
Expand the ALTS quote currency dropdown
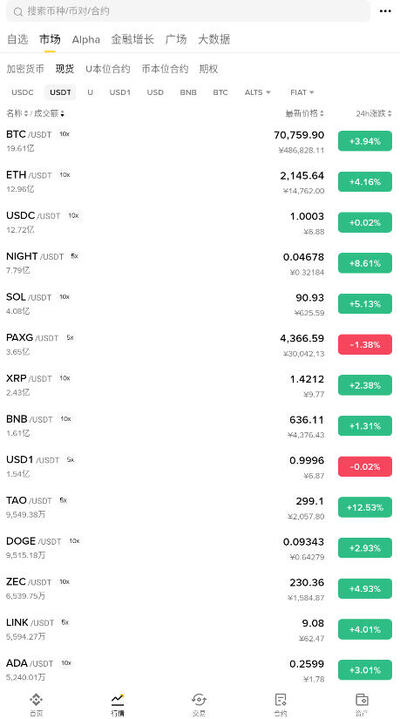257,92
